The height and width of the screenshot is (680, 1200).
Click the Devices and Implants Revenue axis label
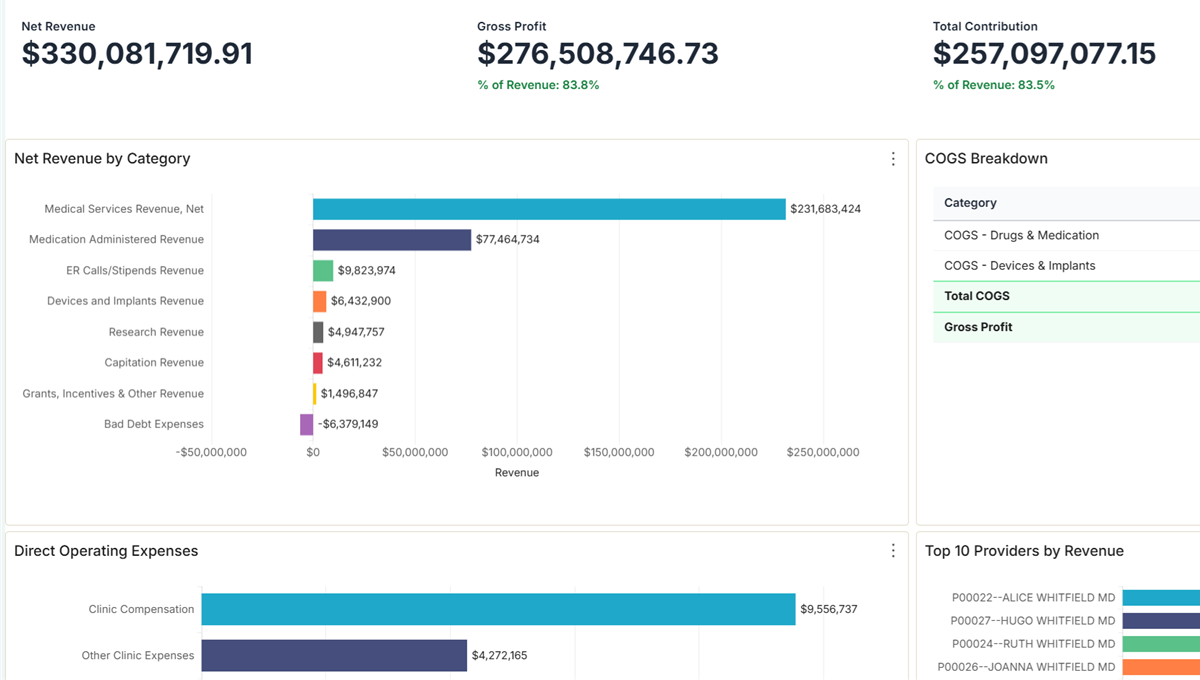tap(125, 301)
